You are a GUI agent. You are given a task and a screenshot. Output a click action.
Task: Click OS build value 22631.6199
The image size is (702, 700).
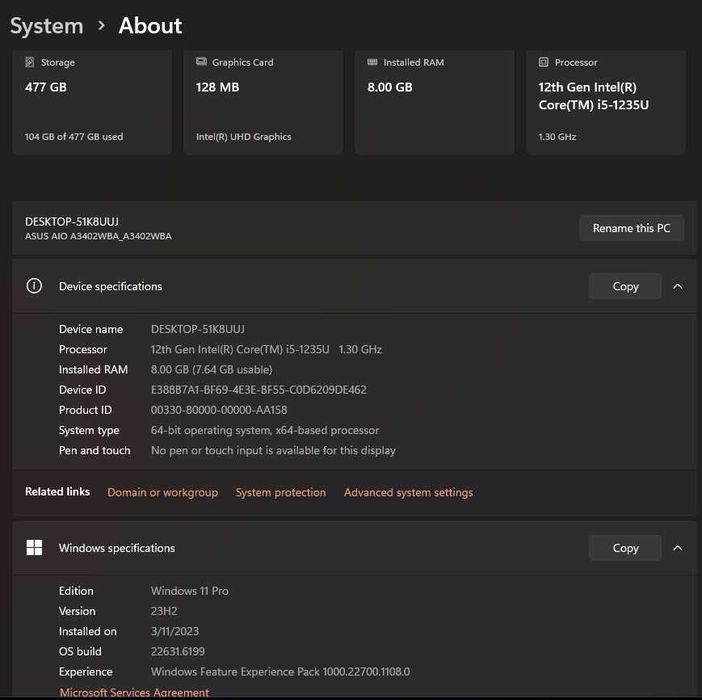tap(178, 651)
